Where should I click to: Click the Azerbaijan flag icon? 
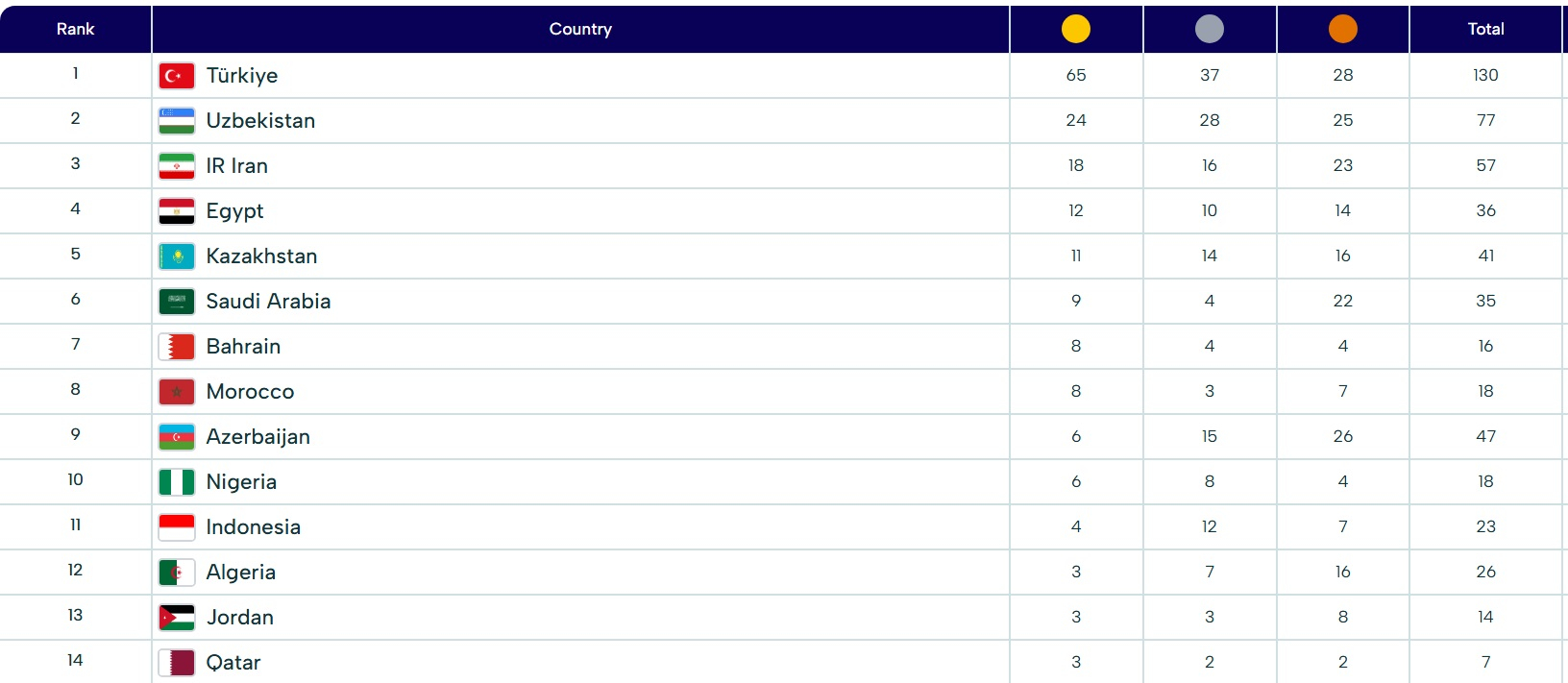tap(177, 437)
